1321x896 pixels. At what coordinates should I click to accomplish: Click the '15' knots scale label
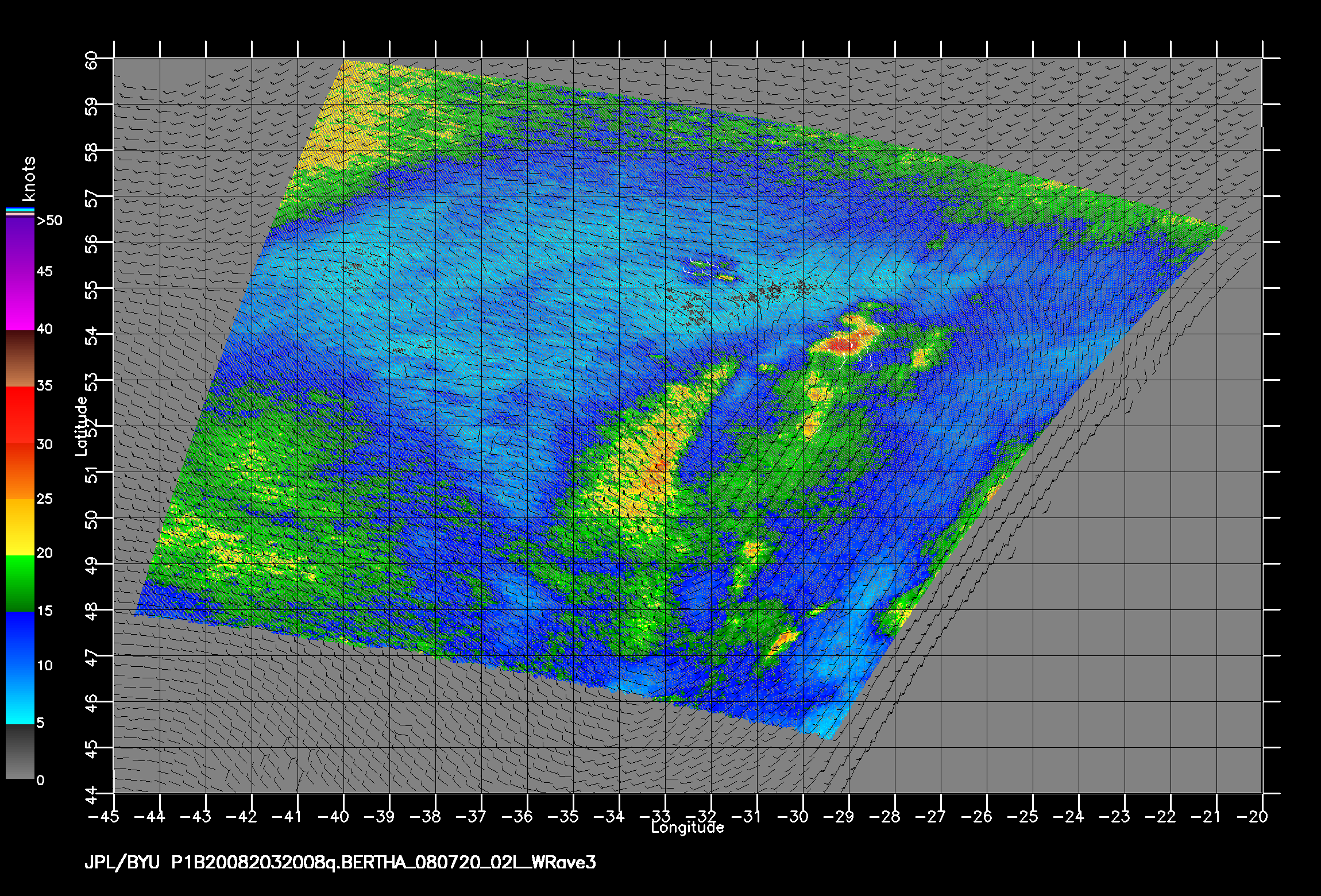coord(44,611)
